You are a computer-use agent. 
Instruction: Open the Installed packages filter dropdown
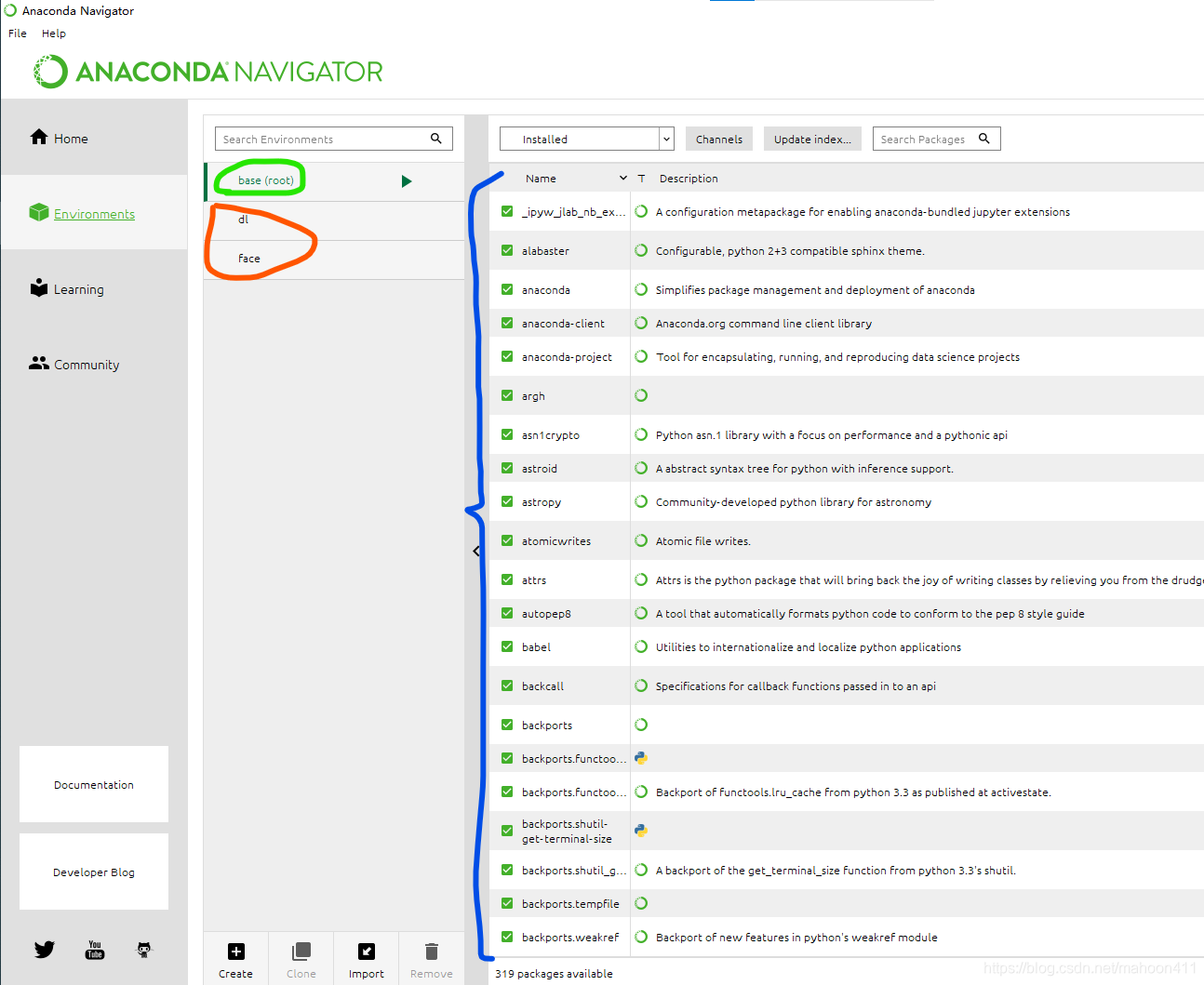[586, 139]
